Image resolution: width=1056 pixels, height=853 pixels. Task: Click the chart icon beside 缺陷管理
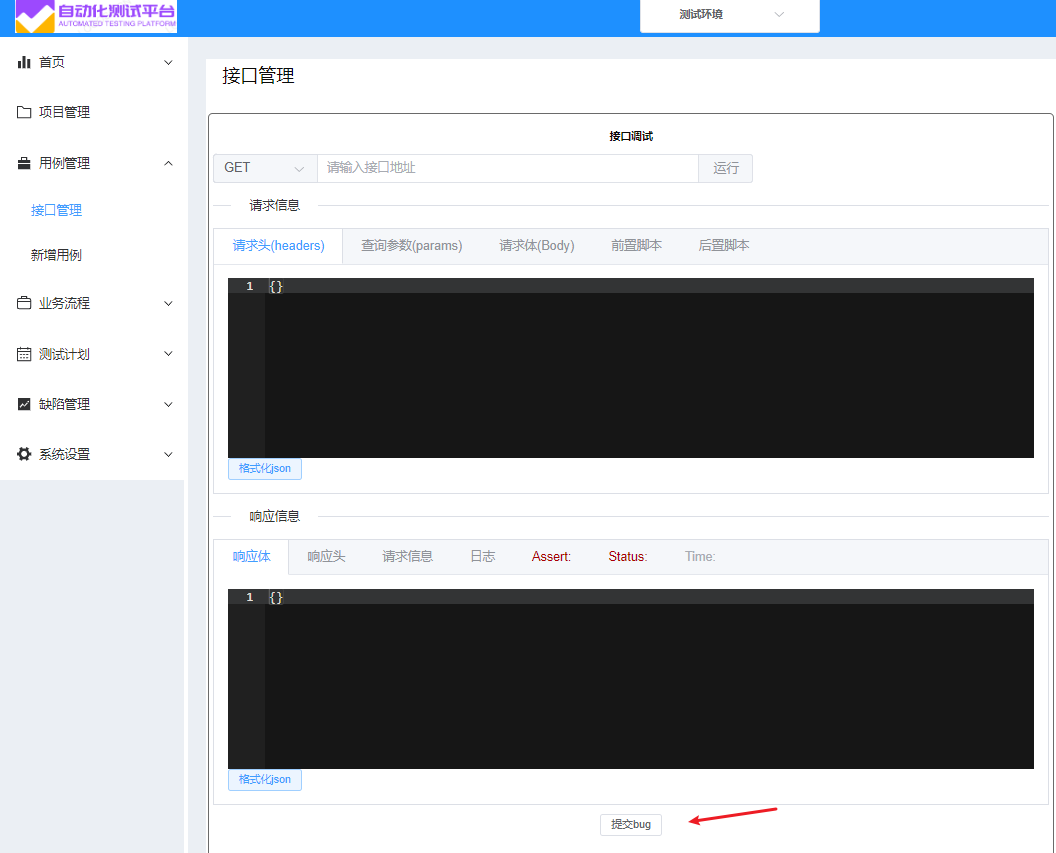24,404
